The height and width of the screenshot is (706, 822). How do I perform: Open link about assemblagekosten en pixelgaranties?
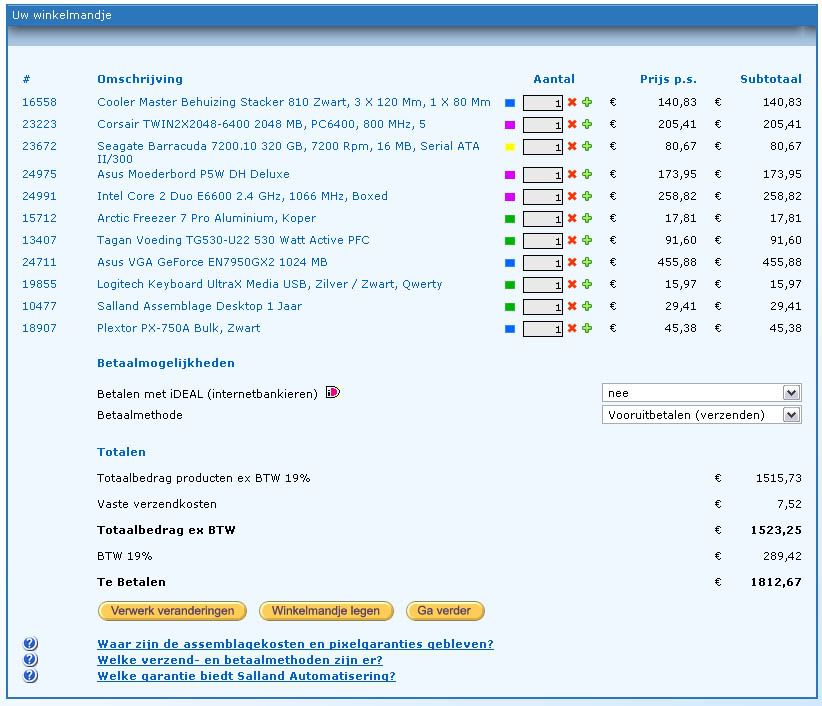(295, 644)
